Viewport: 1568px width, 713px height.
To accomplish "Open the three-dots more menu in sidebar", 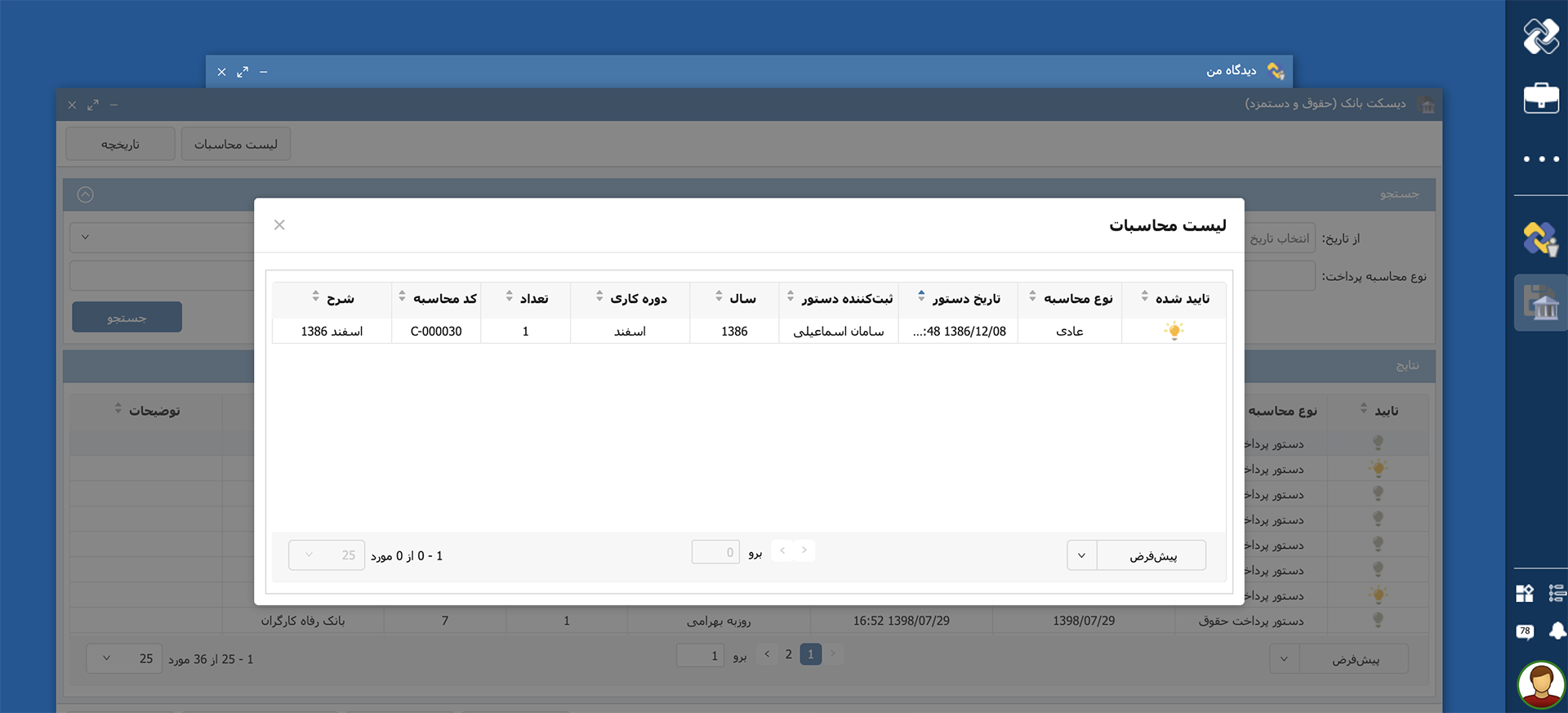I will click(x=1540, y=159).
